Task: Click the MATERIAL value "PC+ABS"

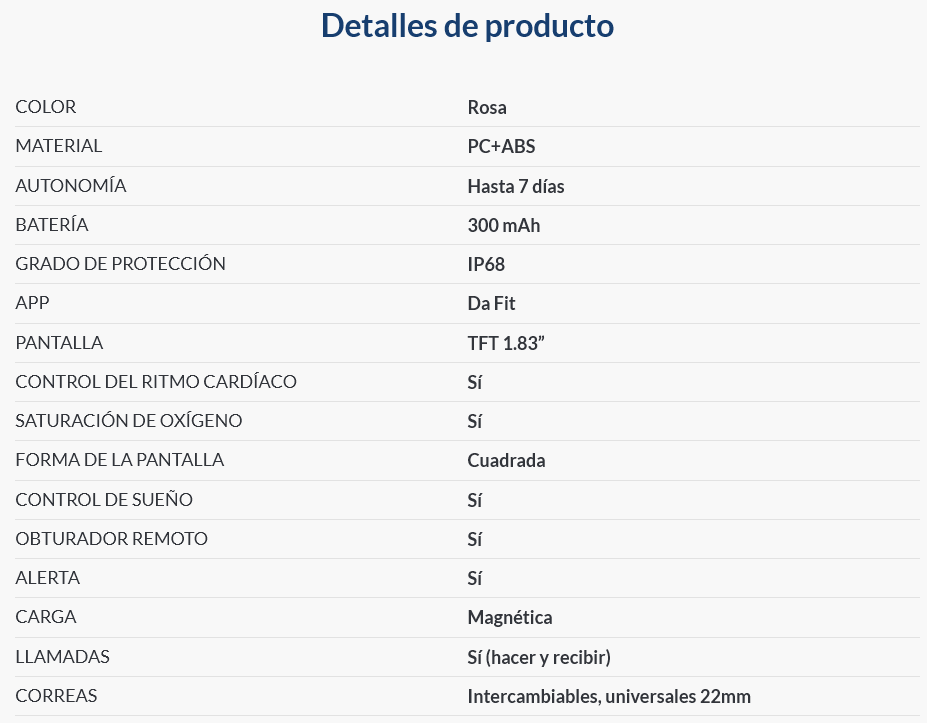Action: [x=501, y=147]
